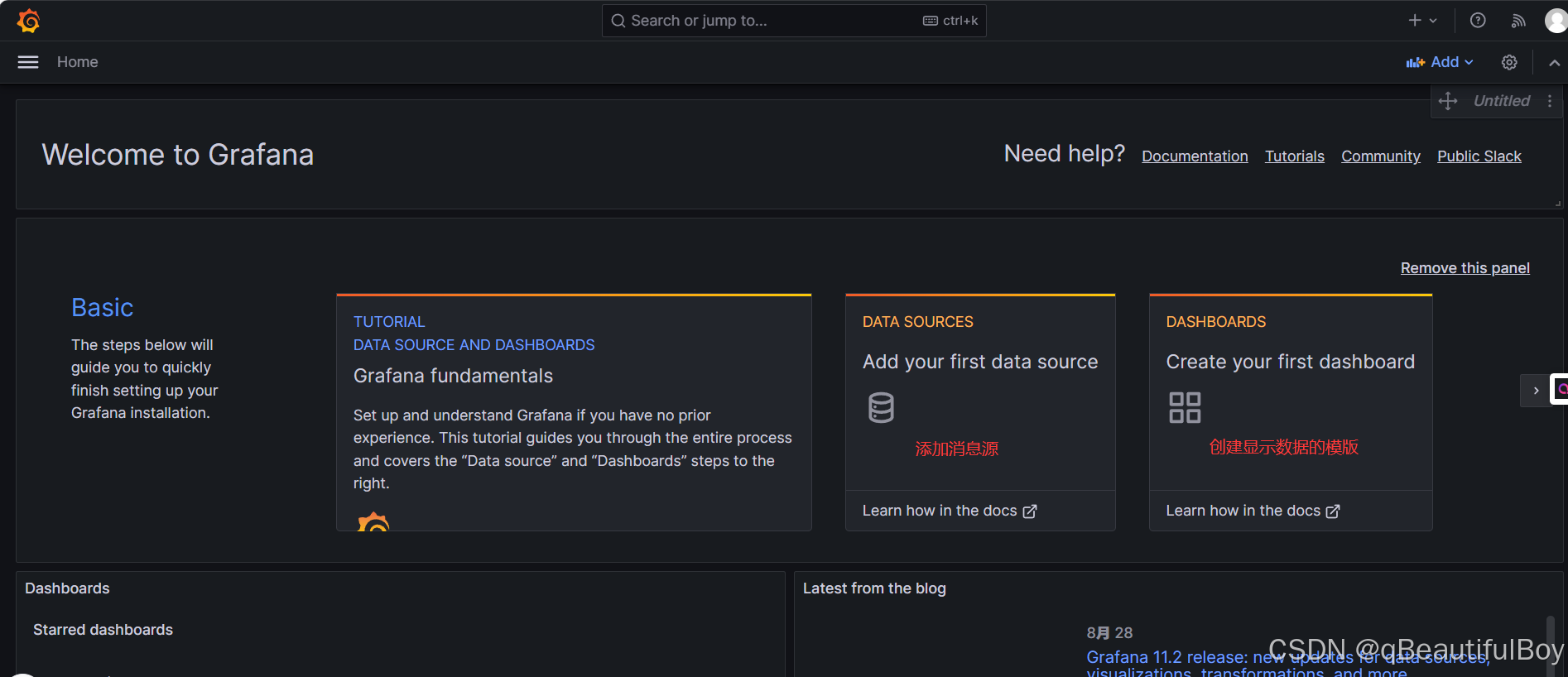Click the Untitled panel title

(1502, 101)
